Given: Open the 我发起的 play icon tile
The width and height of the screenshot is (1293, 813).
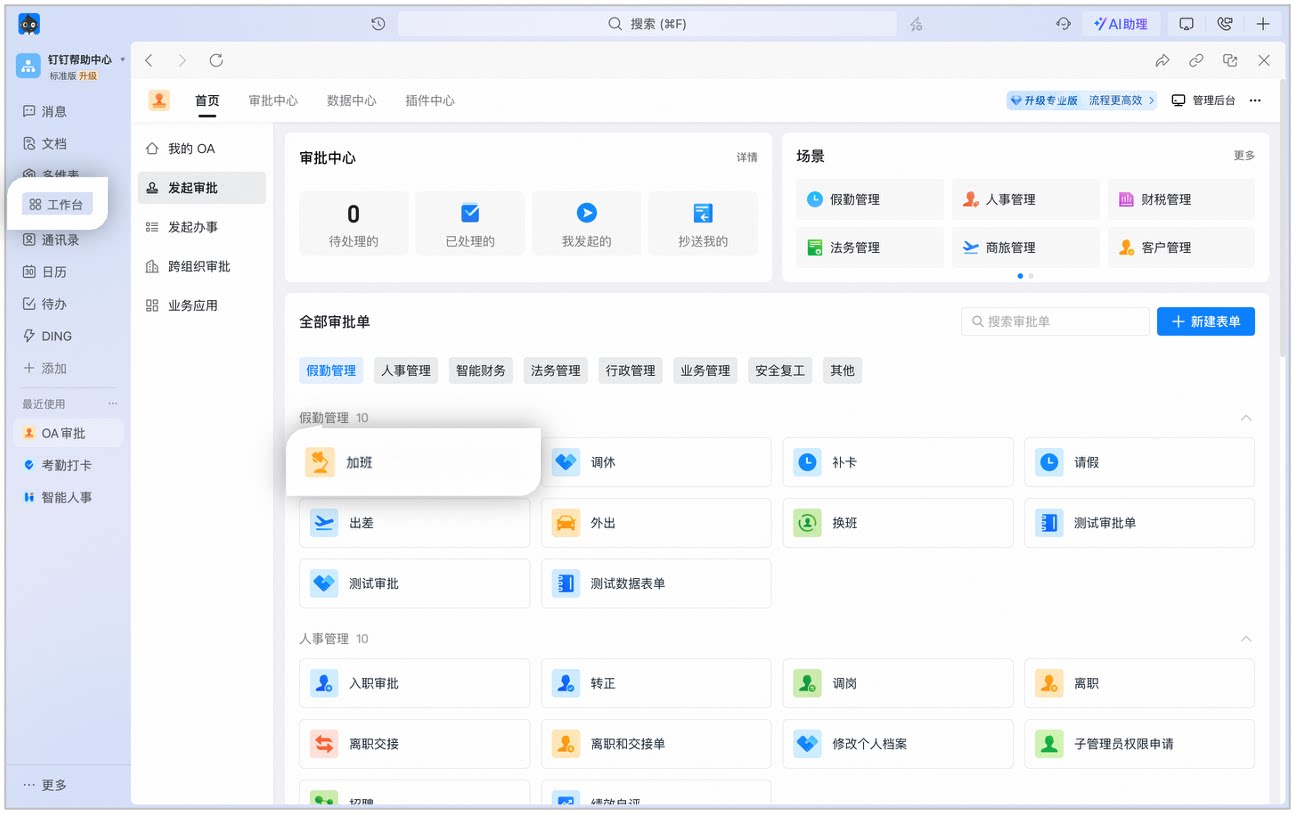Looking at the screenshot, I should tap(586, 223).
